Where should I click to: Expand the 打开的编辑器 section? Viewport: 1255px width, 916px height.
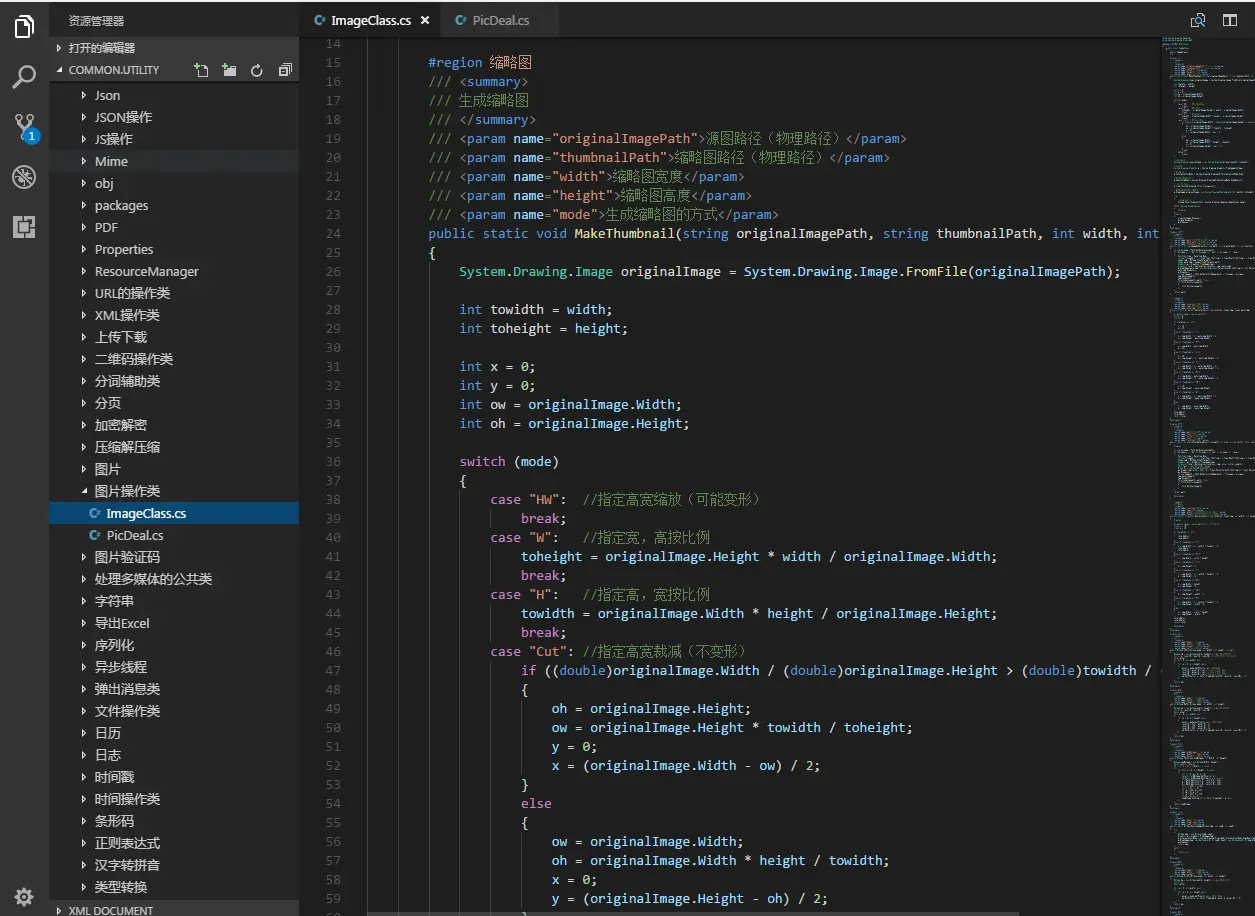pyautogui.click(x=101, y=47)
